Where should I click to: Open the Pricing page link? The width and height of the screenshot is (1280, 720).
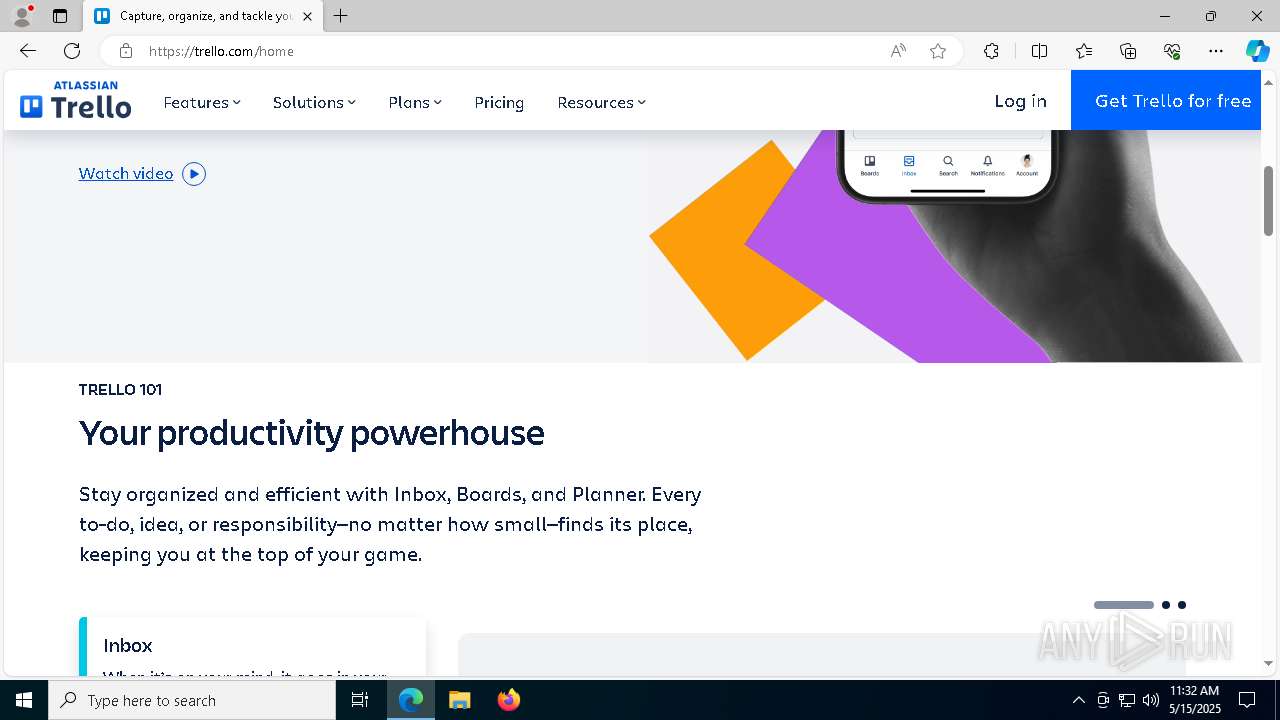[499, 102]
